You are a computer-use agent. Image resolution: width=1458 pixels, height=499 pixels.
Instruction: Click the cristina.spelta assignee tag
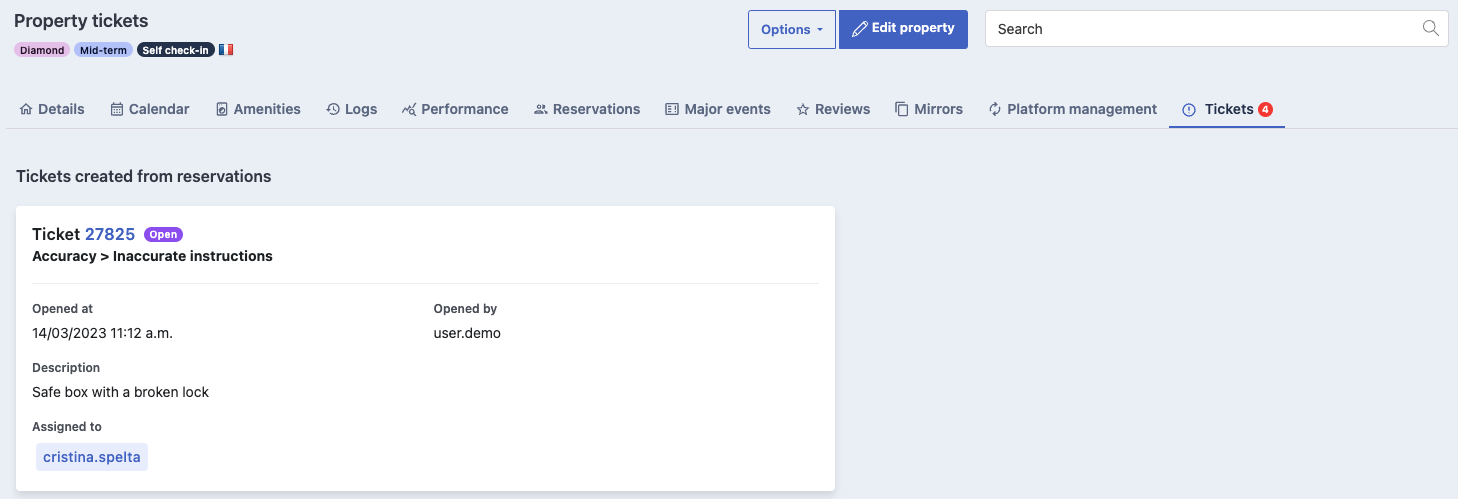click(x=92, y=457)
